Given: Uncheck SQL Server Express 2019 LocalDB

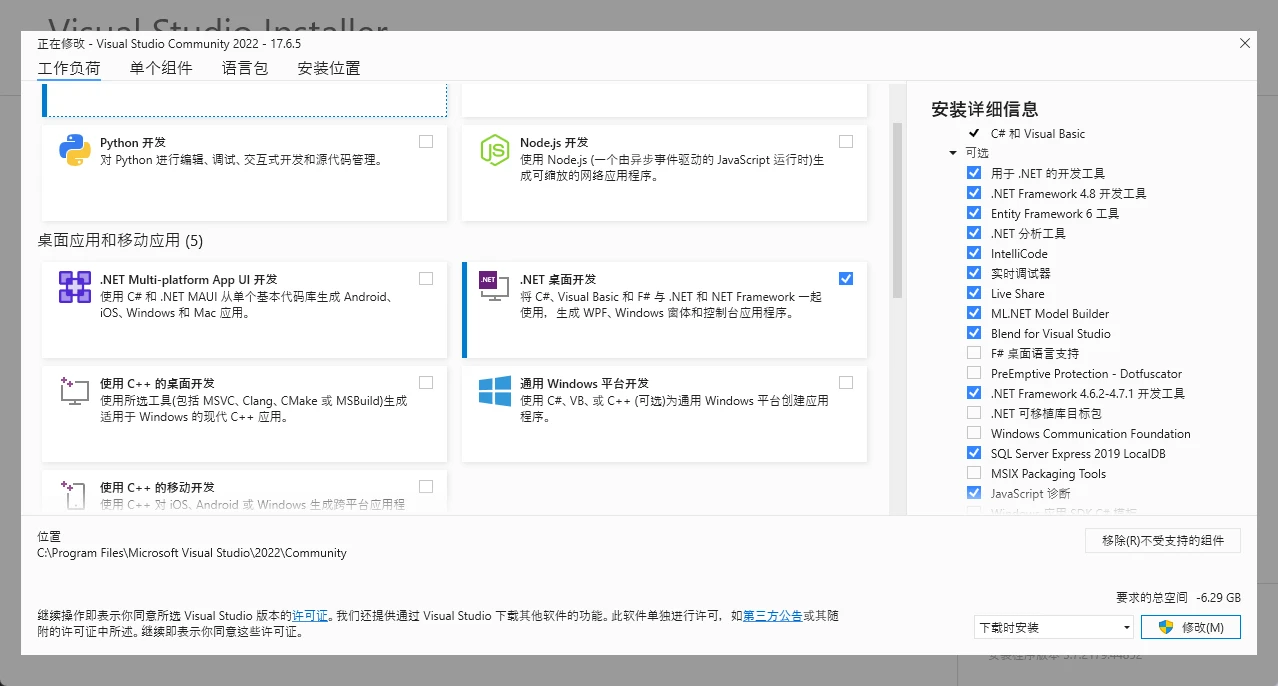Looking at the screenshot, I should [974, 453].
